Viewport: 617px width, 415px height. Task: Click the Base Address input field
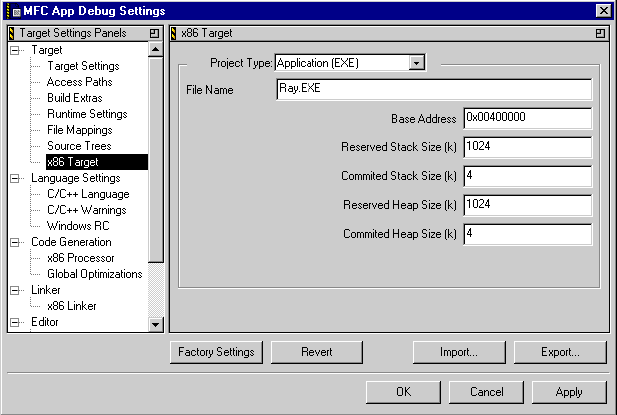(528, 118)
